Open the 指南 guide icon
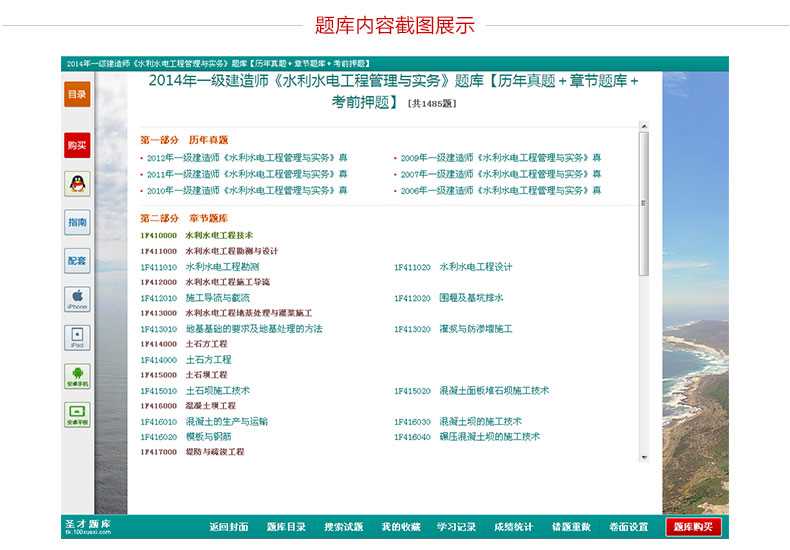The height and width of the screenshot is (550, 790). pos(77,222)
